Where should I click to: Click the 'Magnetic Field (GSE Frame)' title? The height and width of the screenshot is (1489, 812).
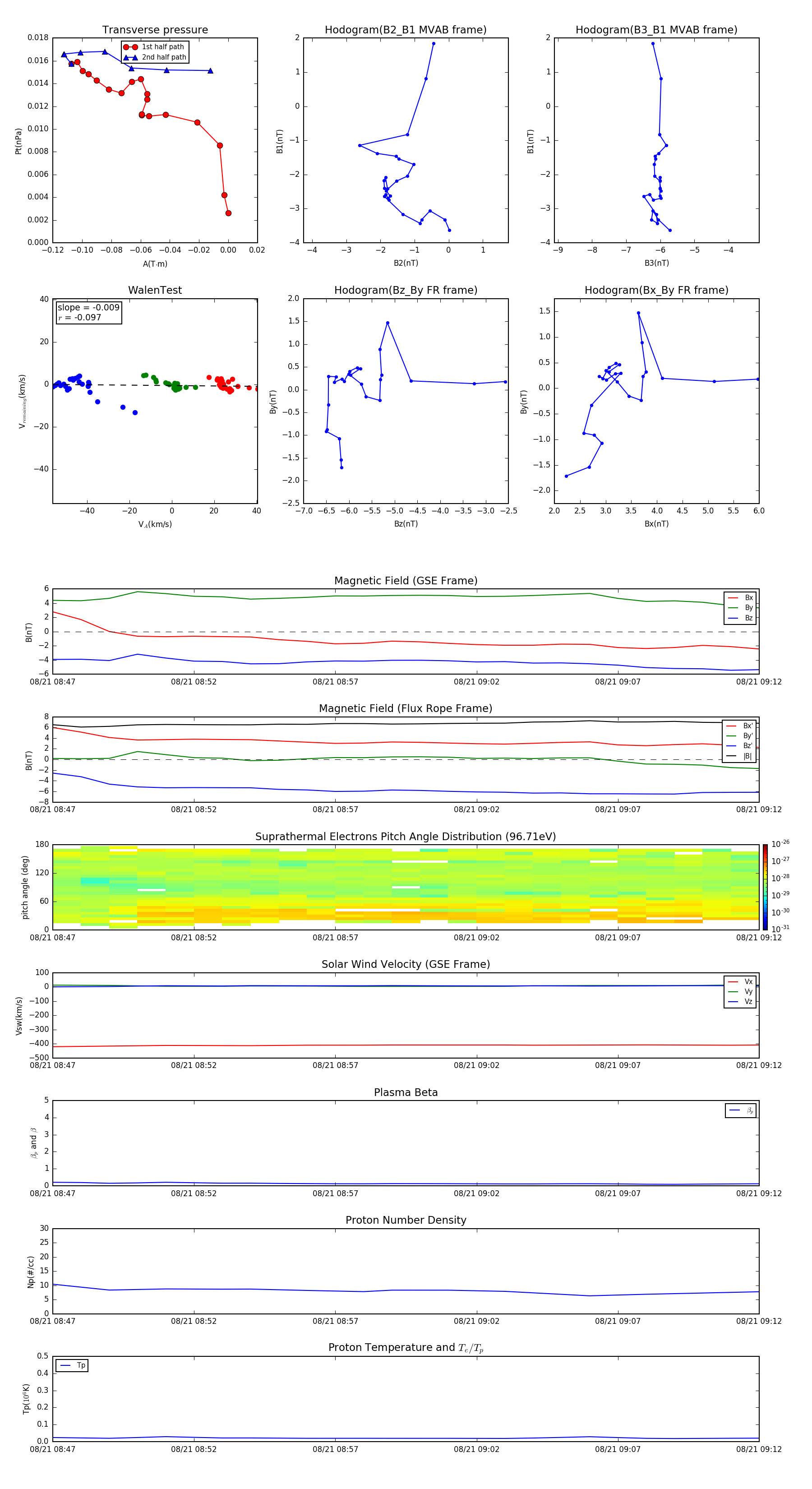click(406, 581)
